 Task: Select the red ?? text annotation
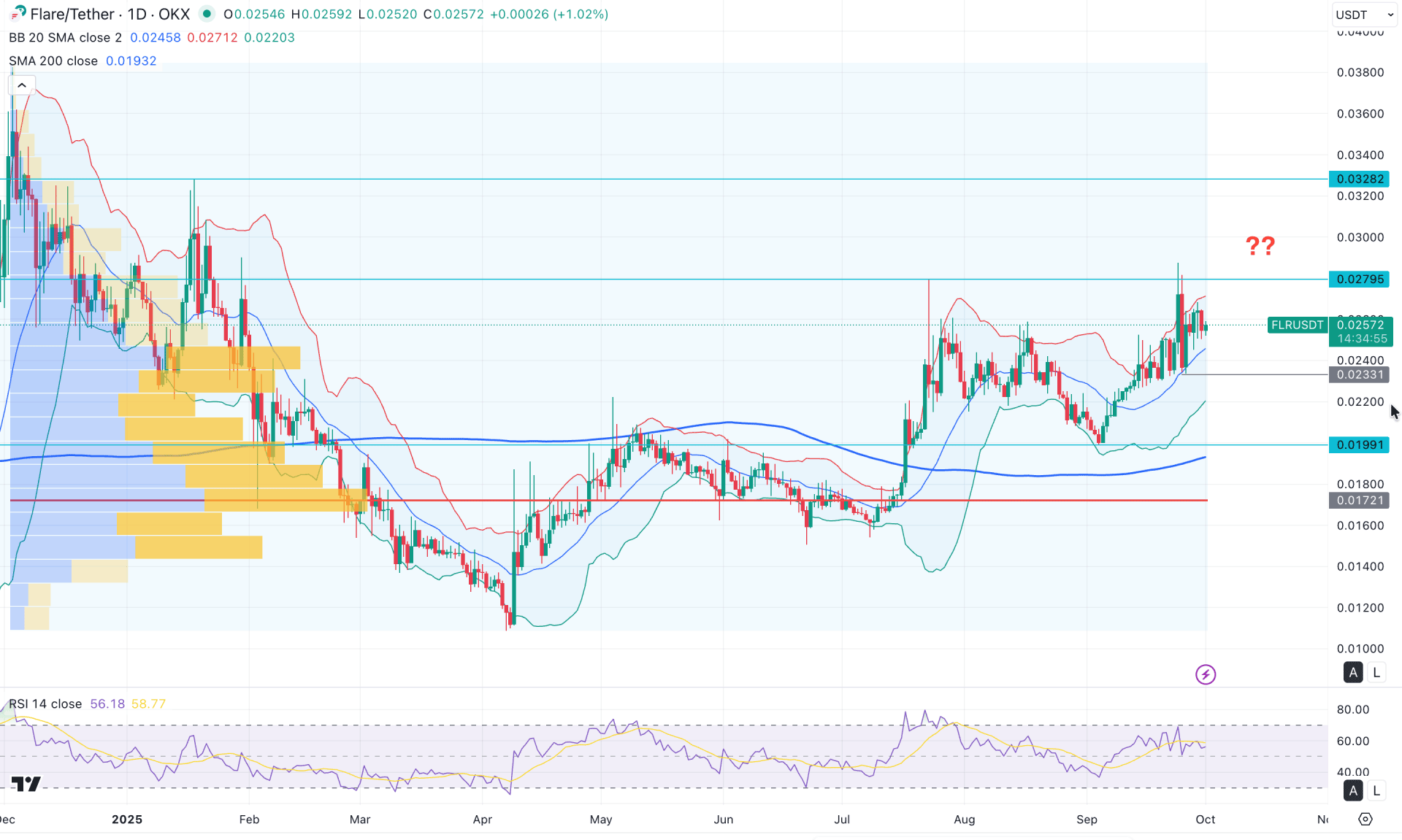tap(1260, 246)
